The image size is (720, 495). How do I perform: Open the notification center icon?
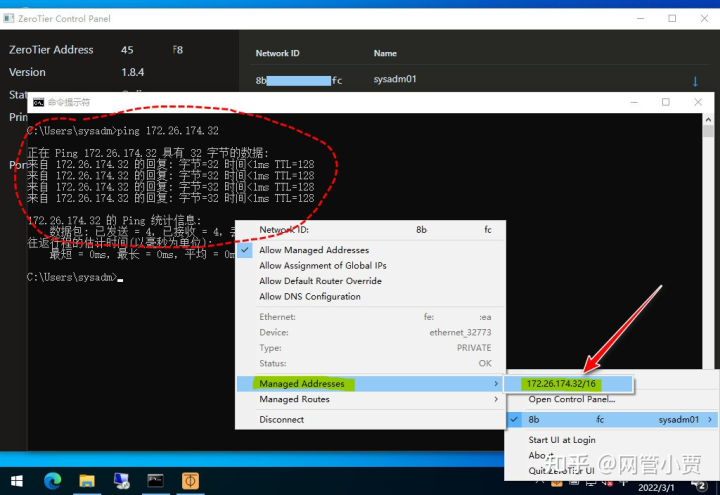[x=699, y=485]
